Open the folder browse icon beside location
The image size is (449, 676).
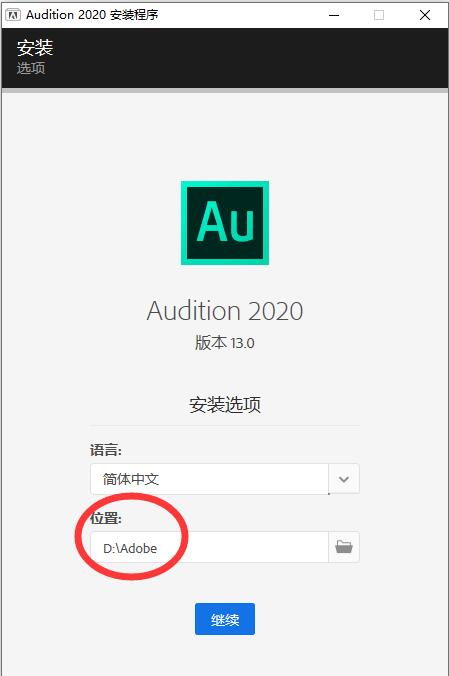344,547
